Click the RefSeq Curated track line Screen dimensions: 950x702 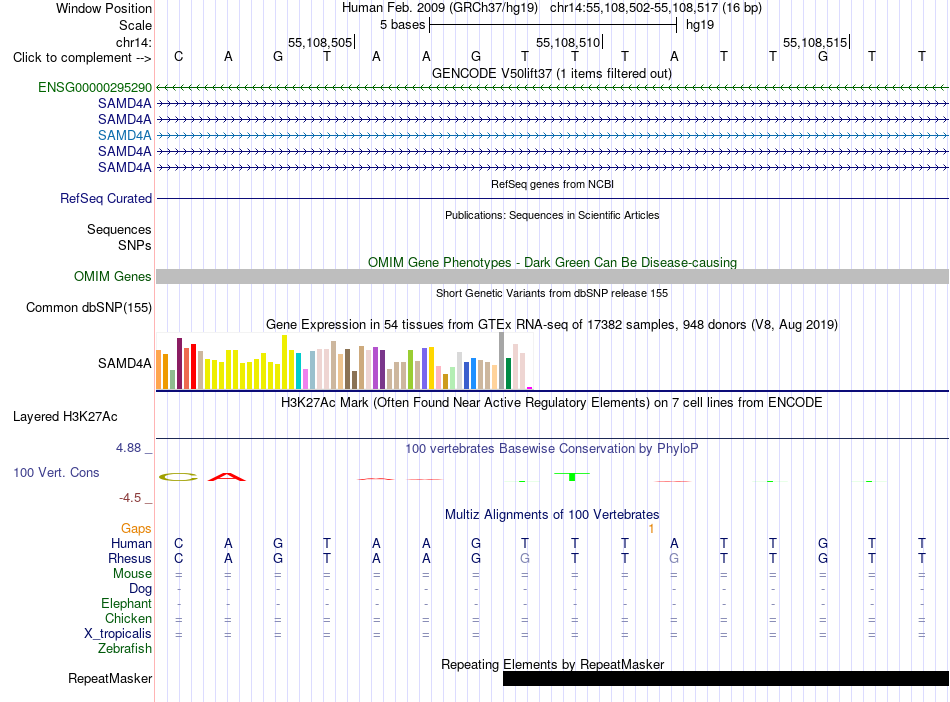point(552,199)
